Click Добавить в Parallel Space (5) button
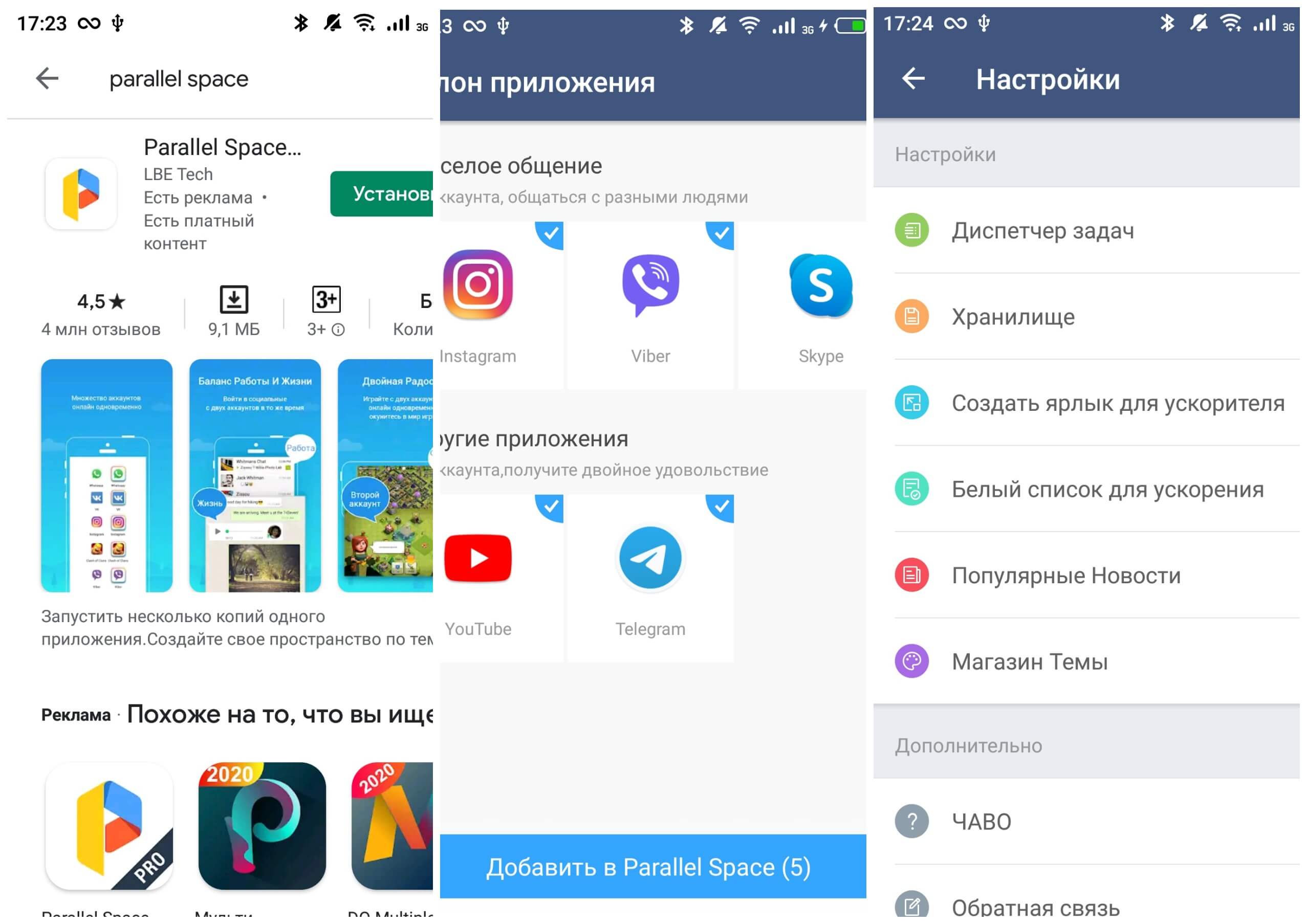 (653, 868)
